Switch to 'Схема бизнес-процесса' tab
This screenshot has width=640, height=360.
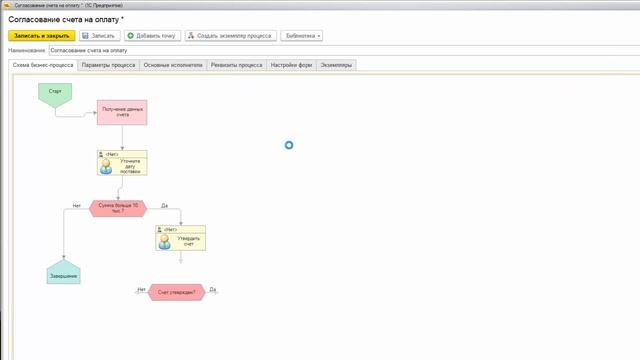pos(43,65)
